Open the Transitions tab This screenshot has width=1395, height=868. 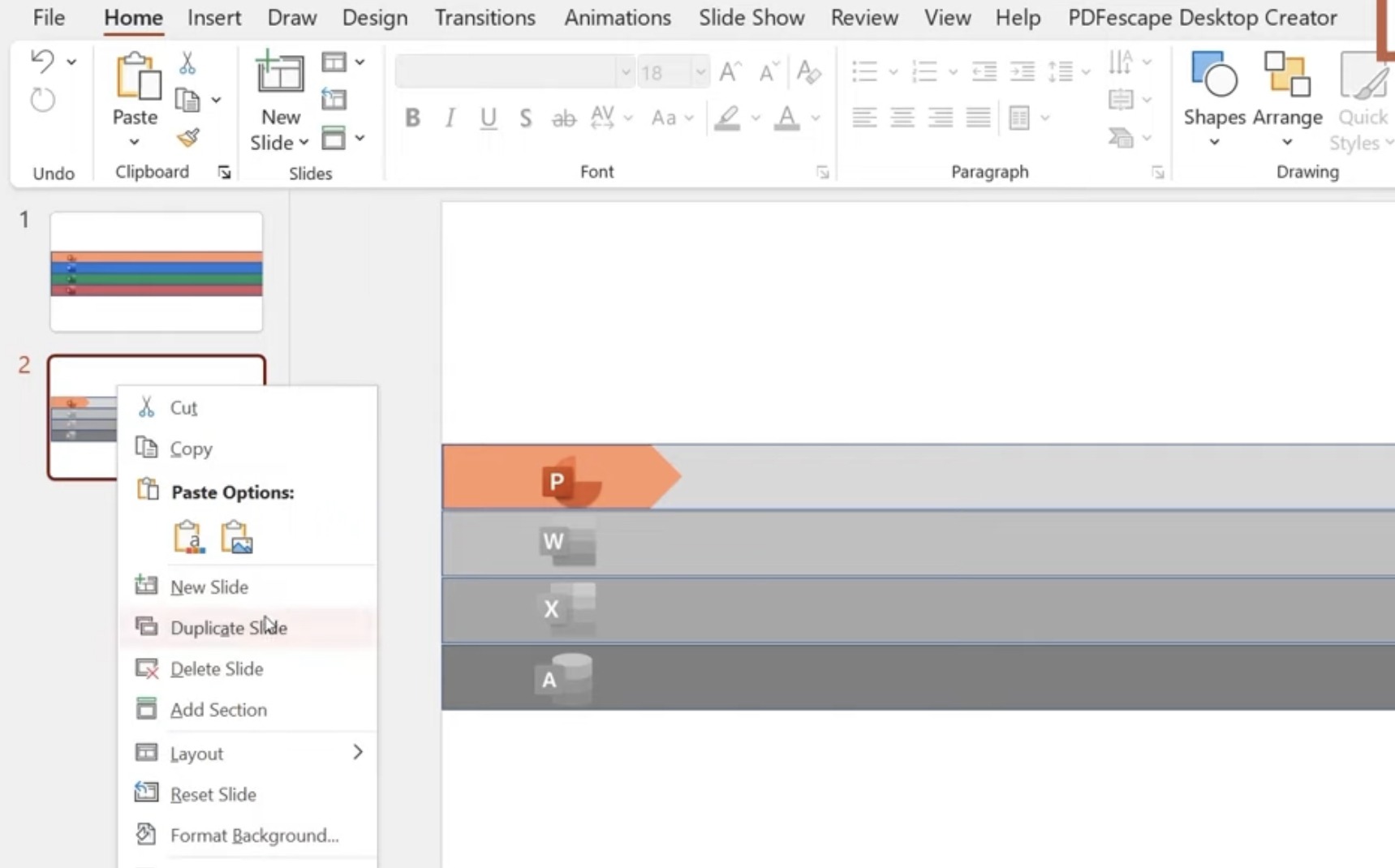485,18
